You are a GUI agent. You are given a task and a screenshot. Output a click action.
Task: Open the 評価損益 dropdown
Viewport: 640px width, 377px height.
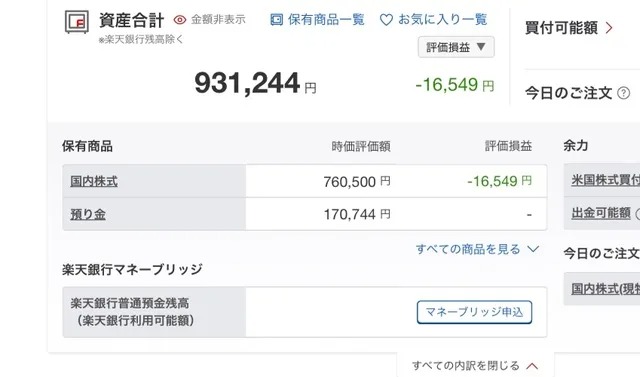pyautogui.click(x=456, y=47)
